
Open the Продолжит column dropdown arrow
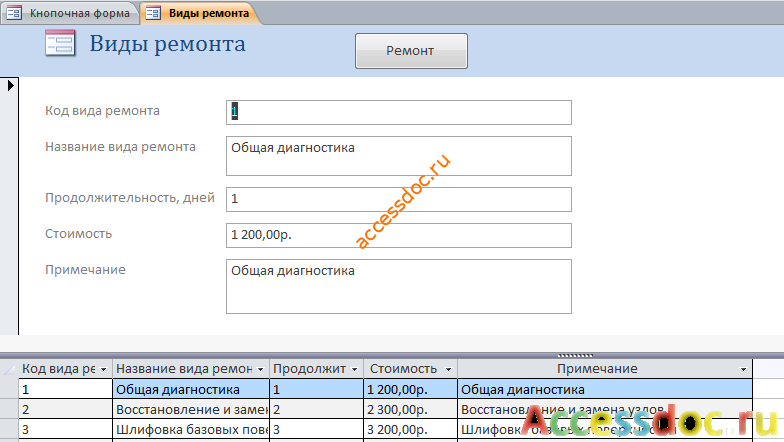(354, 369)
